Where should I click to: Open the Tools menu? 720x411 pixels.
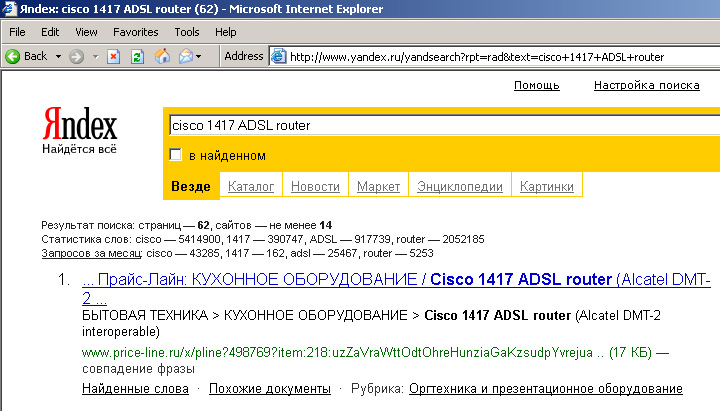coord(187,32)
